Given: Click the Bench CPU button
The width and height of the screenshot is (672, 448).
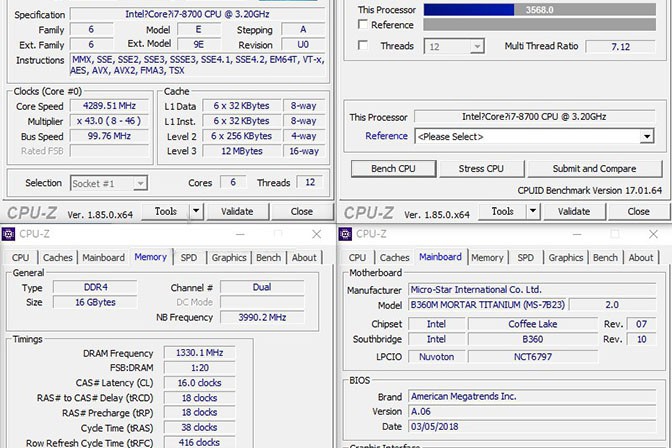Looking at the screenshot, I should [393, 169].
